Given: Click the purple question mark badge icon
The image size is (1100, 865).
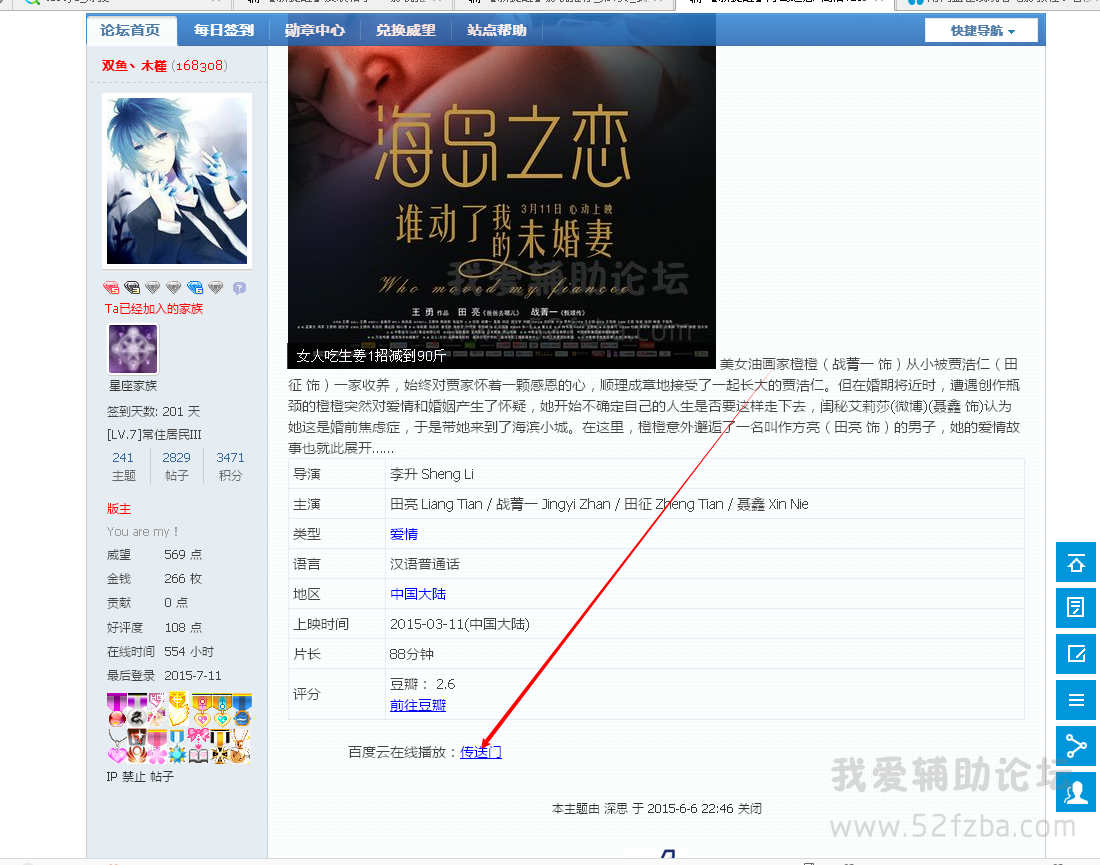Looking at the screenshot, I should (239, 288).
